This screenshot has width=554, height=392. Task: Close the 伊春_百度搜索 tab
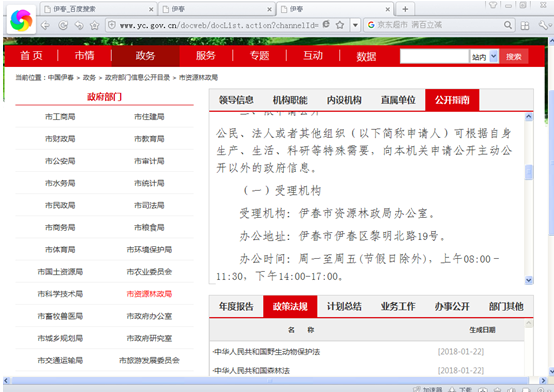[x=151, y=10]
